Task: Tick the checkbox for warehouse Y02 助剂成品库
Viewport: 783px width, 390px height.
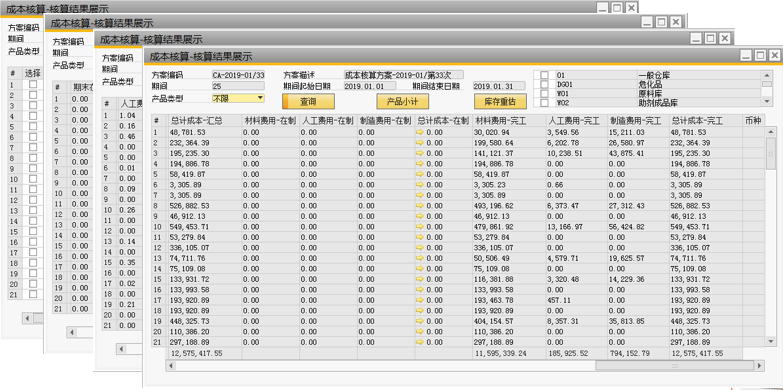Action: point(544,102)
